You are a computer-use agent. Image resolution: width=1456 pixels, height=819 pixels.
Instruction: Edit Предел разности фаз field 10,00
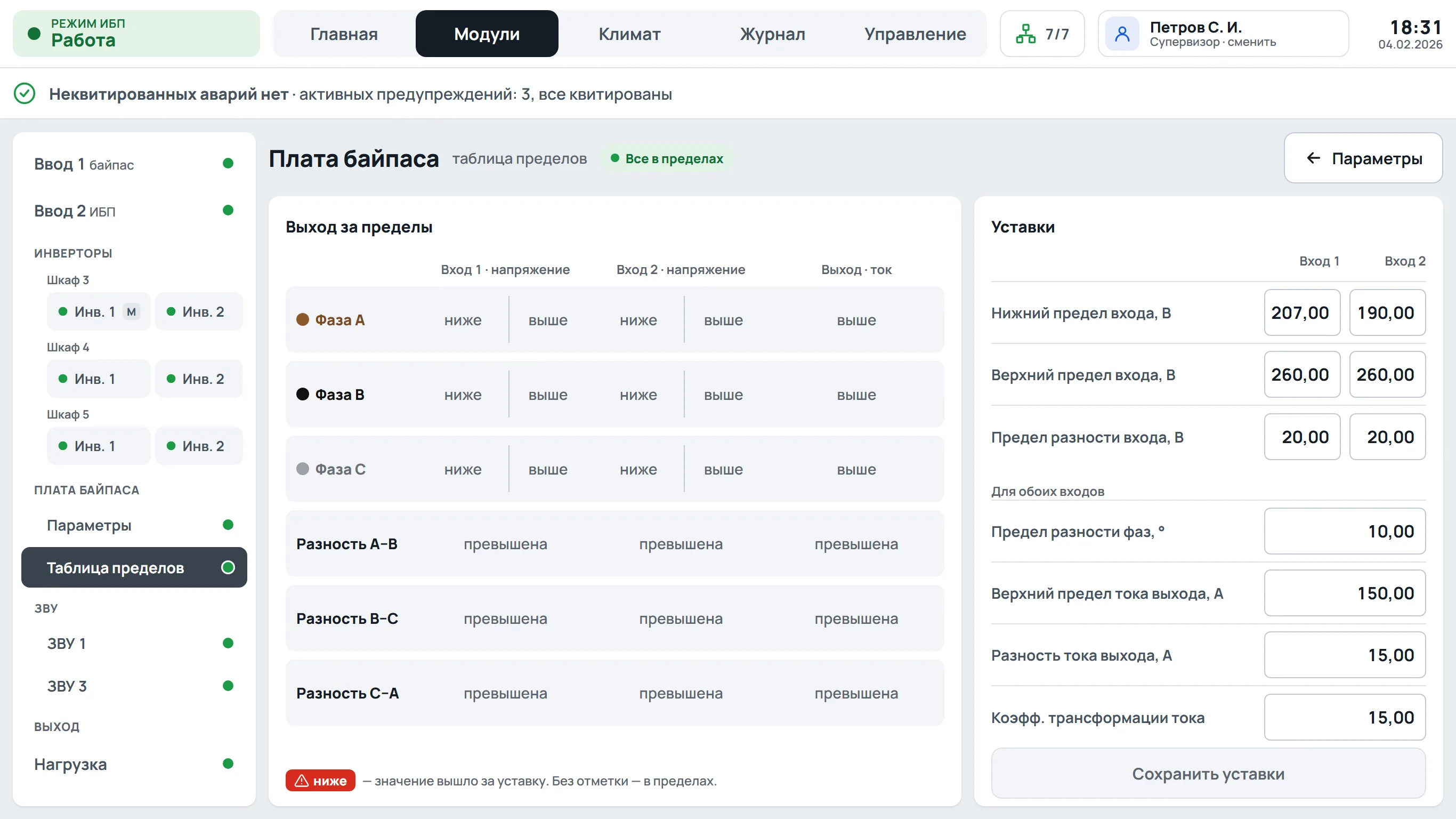click(1345, 531)
